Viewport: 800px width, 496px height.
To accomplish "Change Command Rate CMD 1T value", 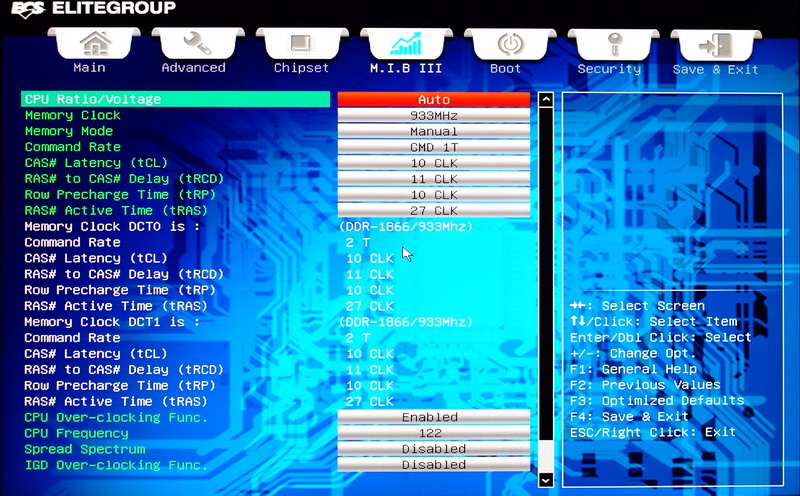I will (434, 147).
